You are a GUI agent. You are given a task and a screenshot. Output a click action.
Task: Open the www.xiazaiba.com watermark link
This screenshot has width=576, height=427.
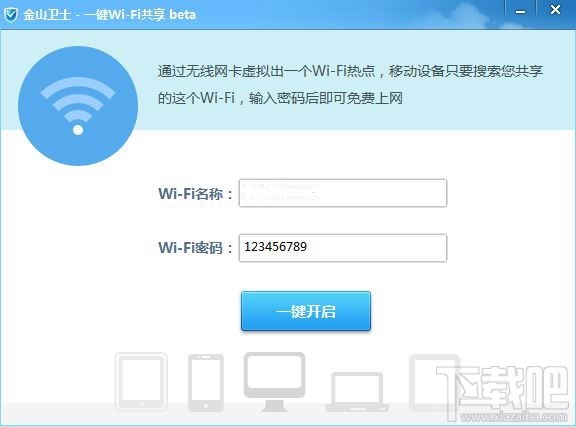(x=514, y=417)
